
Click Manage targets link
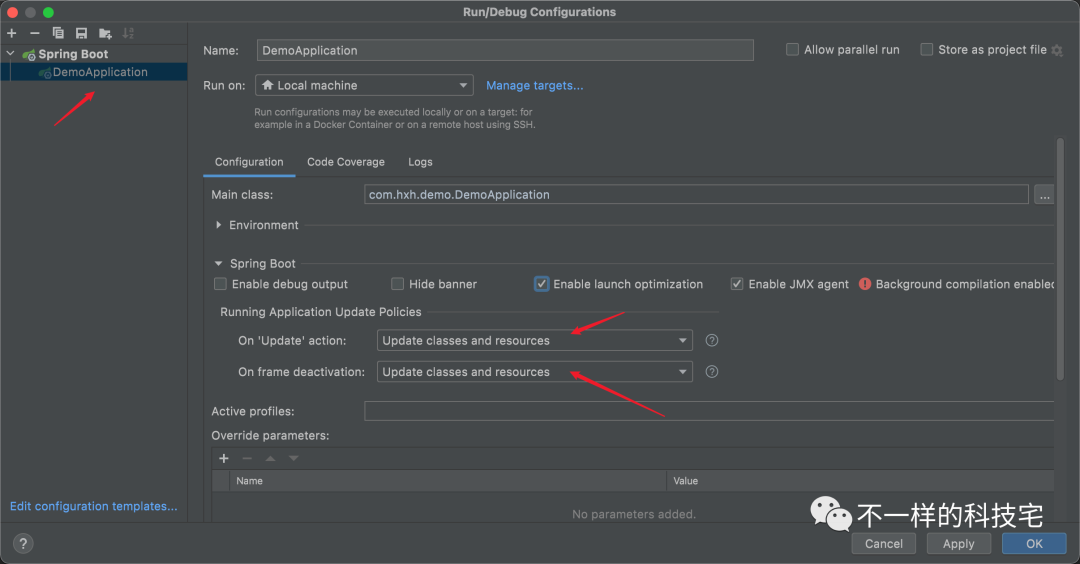pos(534,85)
